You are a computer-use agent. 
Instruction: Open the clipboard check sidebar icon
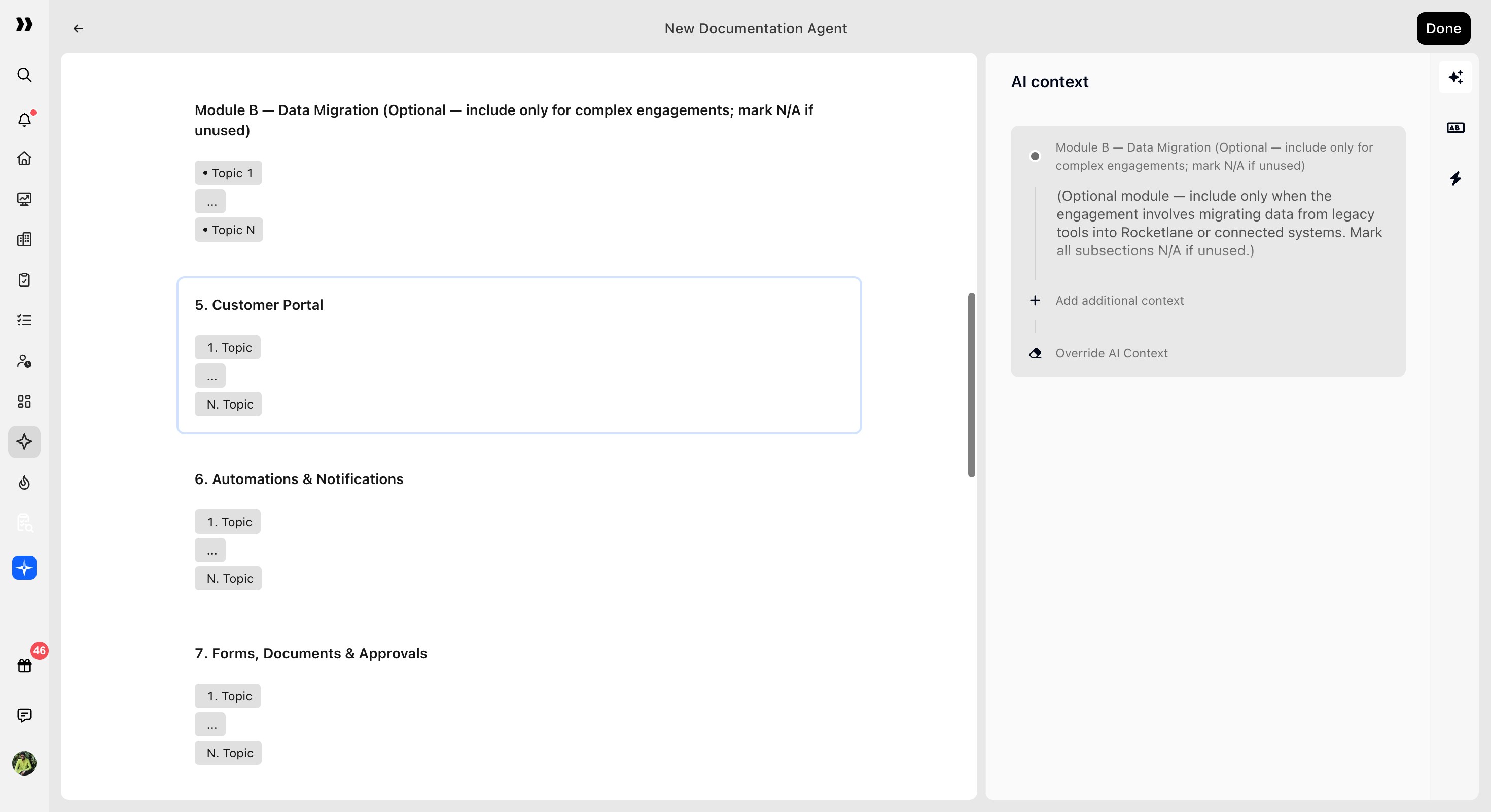click(24, 280)
